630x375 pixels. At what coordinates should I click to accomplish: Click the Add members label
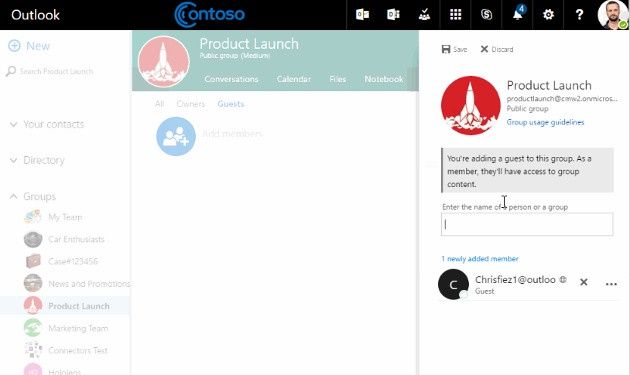tap(232, 133)
